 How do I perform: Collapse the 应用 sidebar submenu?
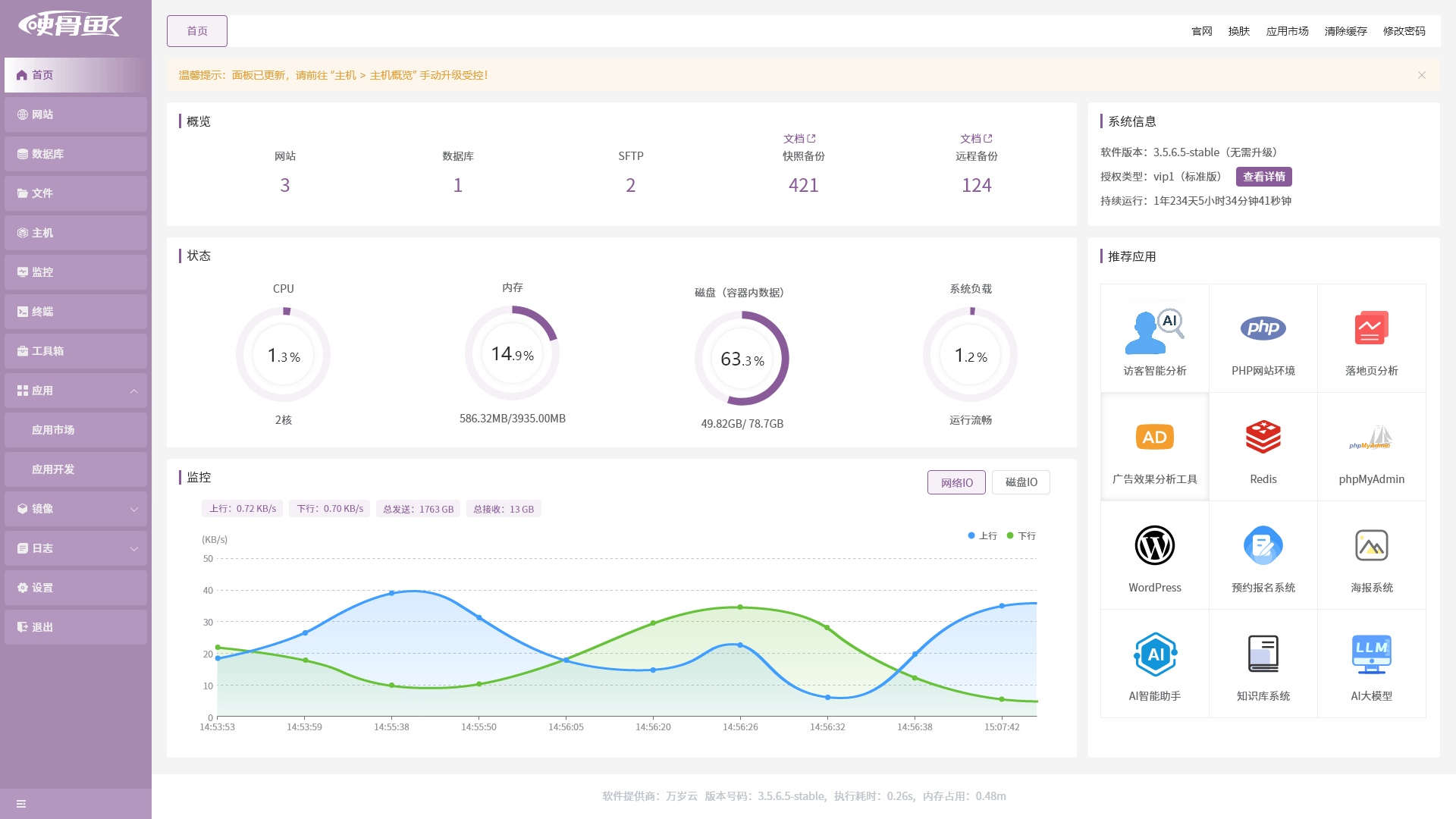point(76,391)
